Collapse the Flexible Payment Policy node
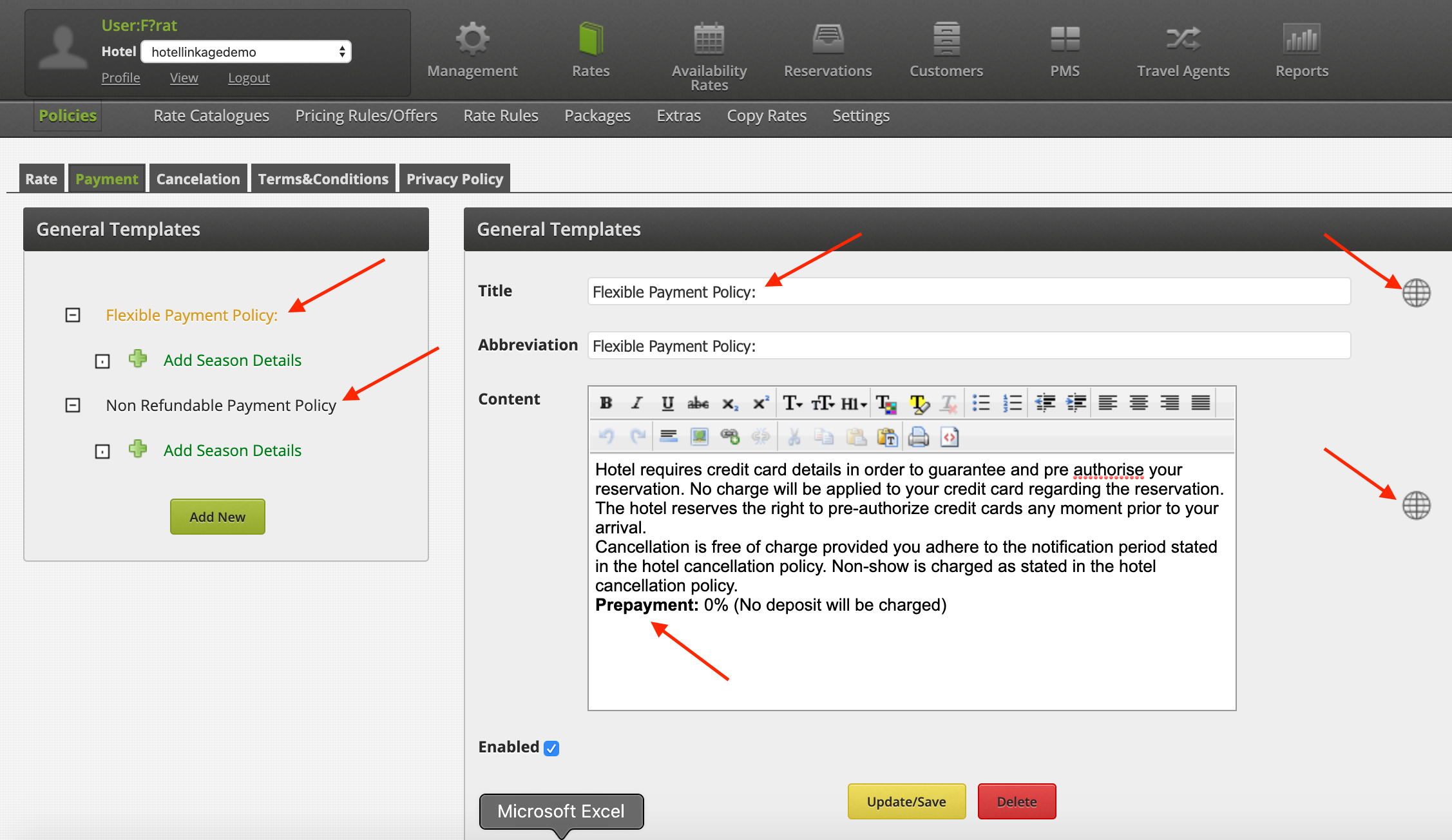The height and width of the screenshot is (840, 1452). pyautogui.click(x=73, y=315)
